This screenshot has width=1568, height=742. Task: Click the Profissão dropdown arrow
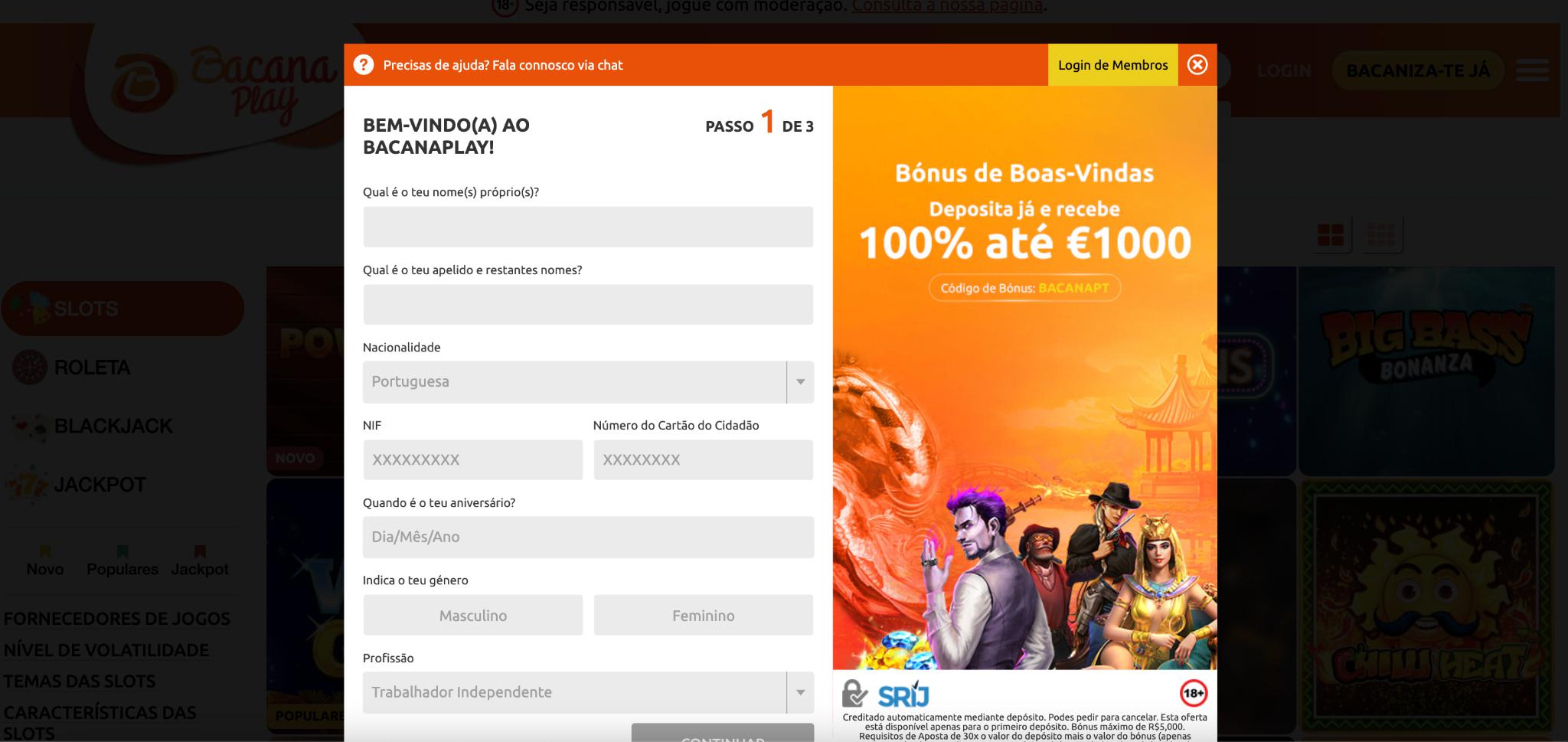800,692
